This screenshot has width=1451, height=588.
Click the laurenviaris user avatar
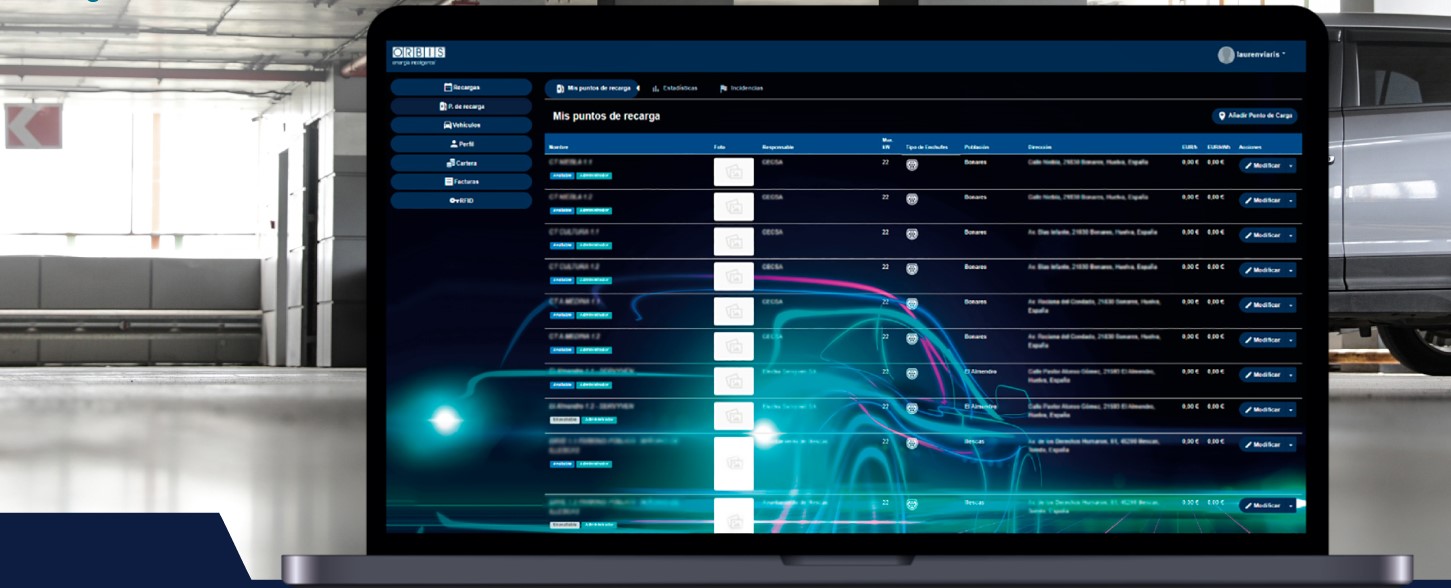pos(1225,55)
